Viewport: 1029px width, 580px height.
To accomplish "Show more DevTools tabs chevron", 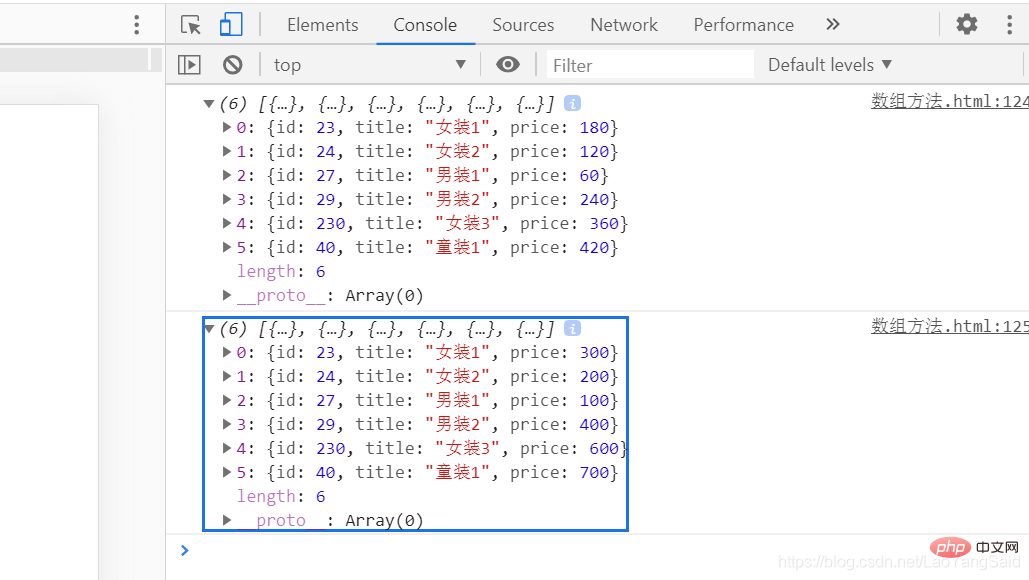I will click(x=833, y=24).
